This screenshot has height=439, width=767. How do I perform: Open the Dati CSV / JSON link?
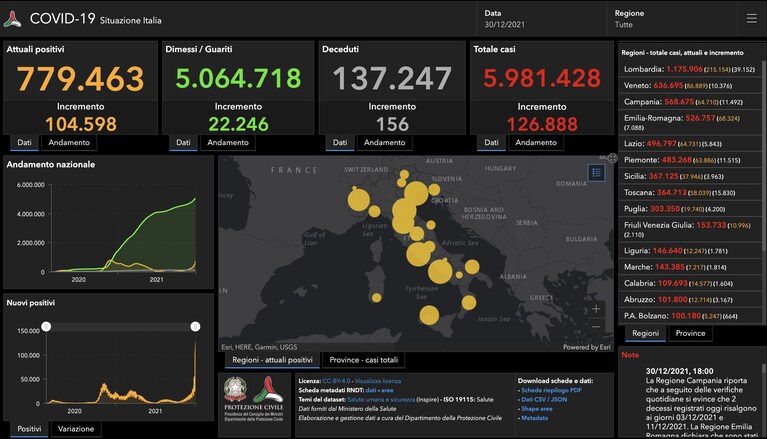[x=544, y=399]
